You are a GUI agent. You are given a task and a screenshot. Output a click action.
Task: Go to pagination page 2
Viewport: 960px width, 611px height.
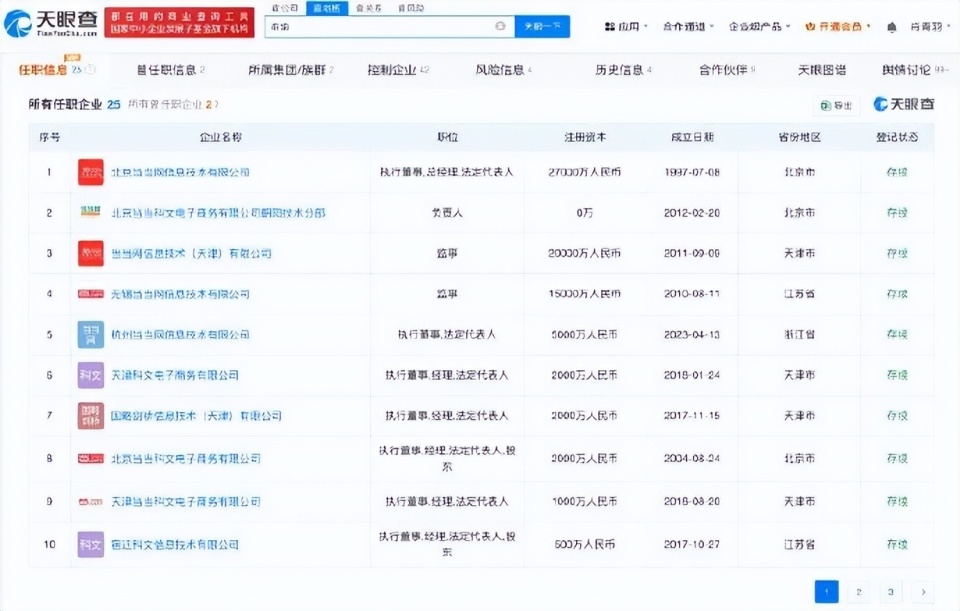858,591
